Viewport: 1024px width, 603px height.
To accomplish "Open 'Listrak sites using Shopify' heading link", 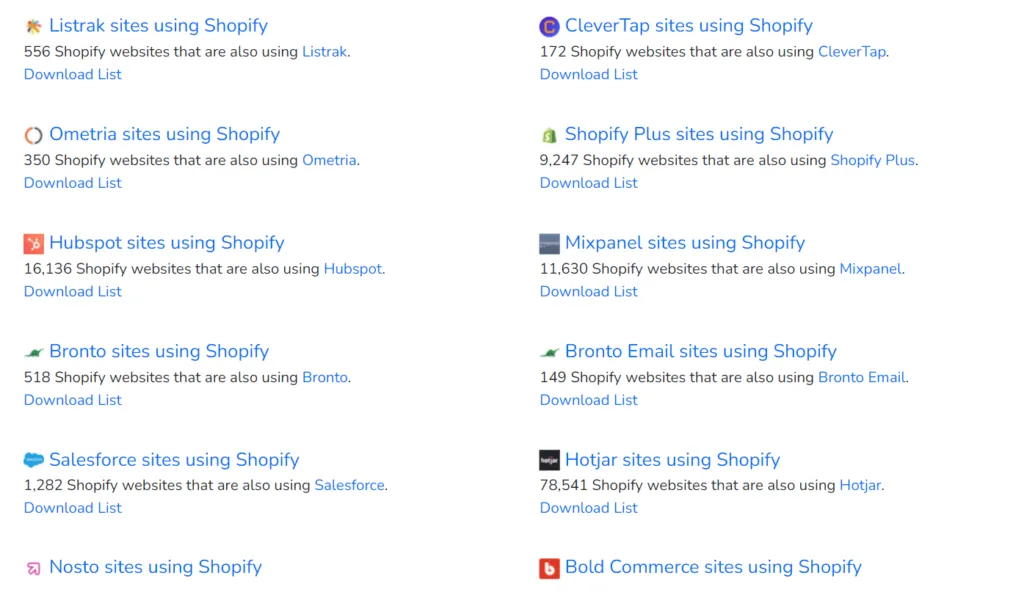I will click(158, 26).
